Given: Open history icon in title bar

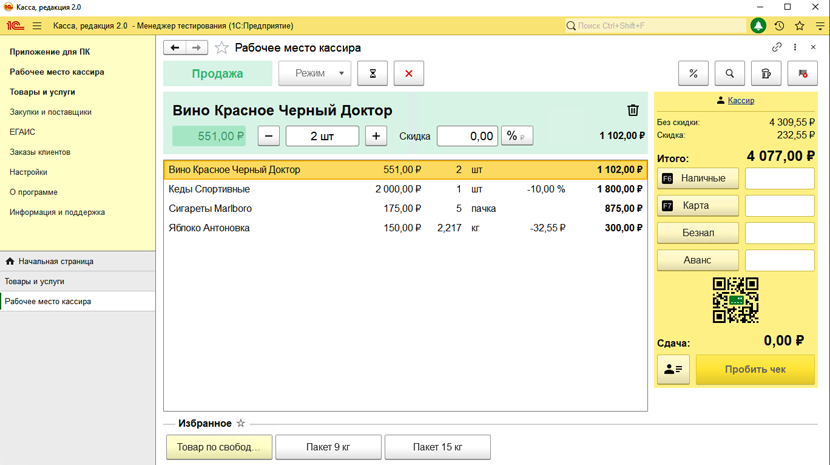Looking at the screenshot, I should 779,26.
